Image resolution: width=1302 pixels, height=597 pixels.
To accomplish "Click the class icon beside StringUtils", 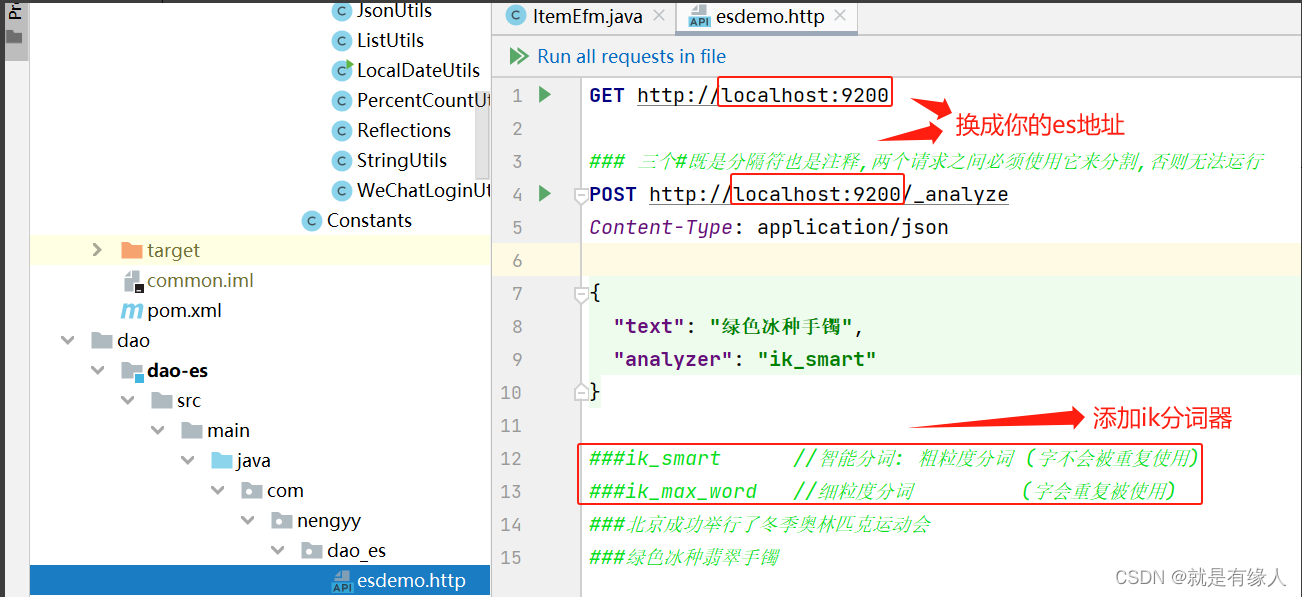I will 342,160.
